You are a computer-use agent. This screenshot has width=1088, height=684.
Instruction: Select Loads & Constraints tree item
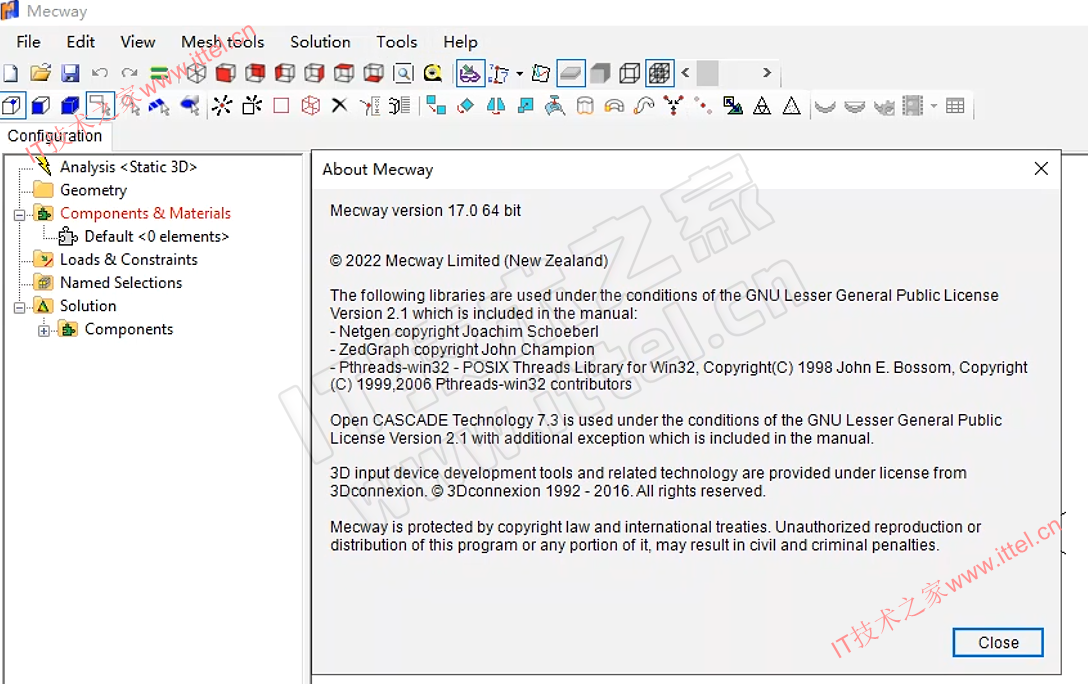pyautogui.click(x=128, y=259)
